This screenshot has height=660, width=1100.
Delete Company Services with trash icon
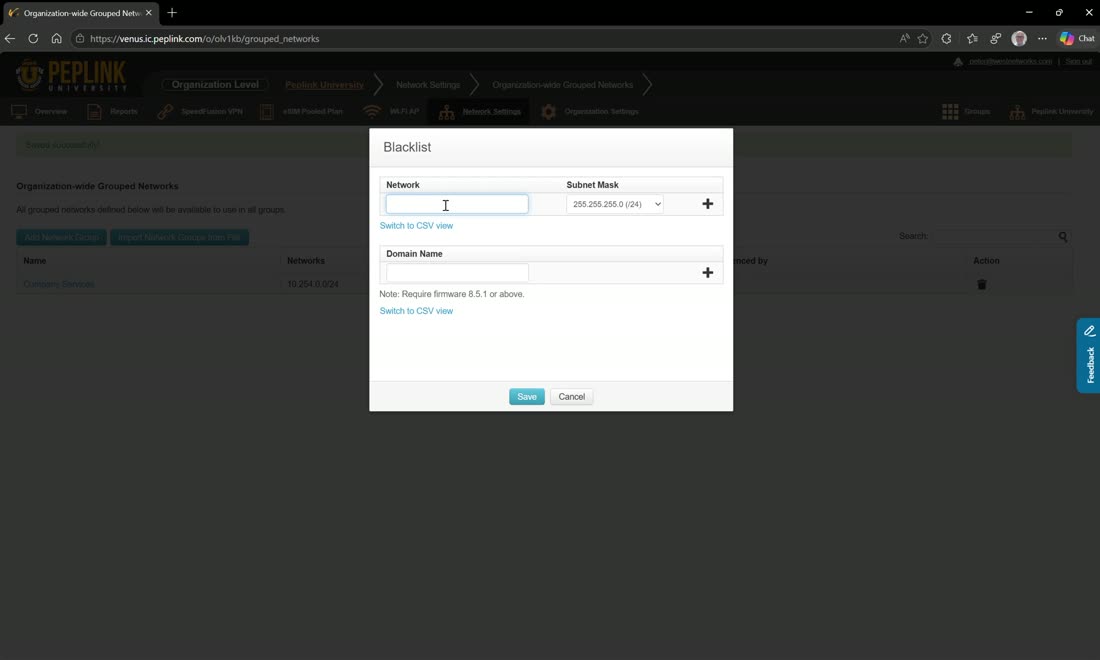(x=981, y=284)
